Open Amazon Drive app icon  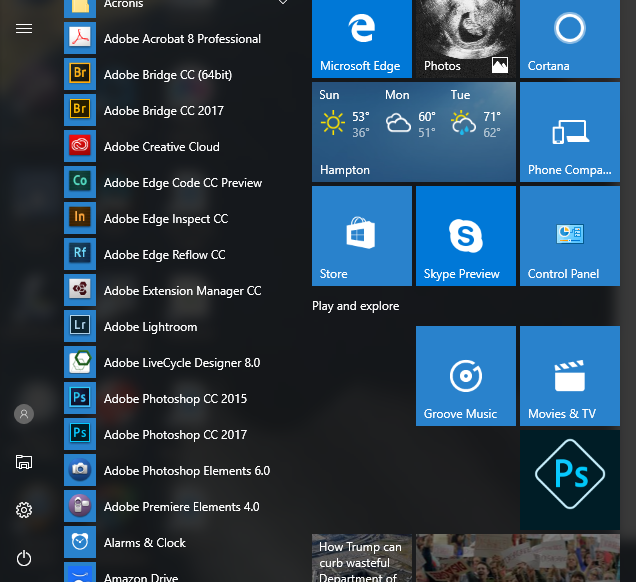pyautogui.click(x=80, y=572)
